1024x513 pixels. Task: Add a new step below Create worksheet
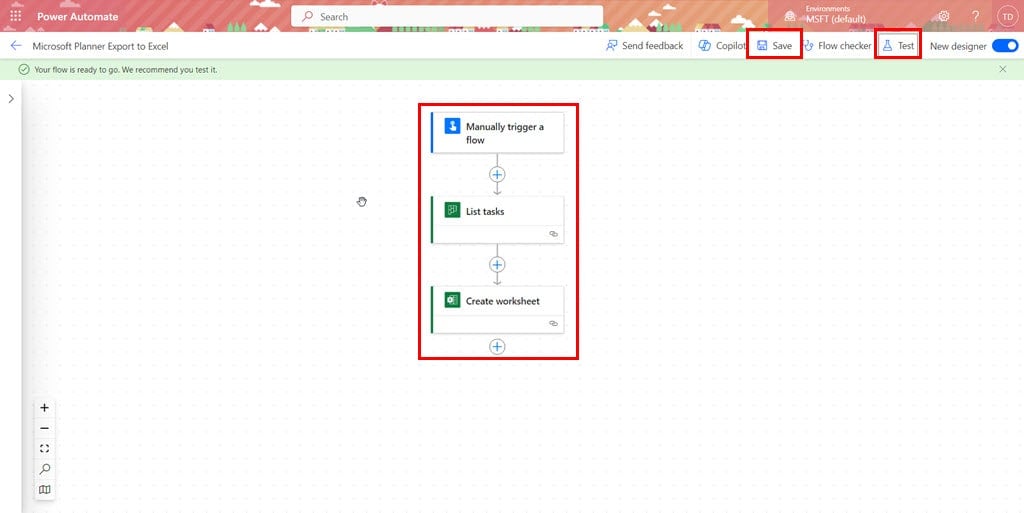497,347
